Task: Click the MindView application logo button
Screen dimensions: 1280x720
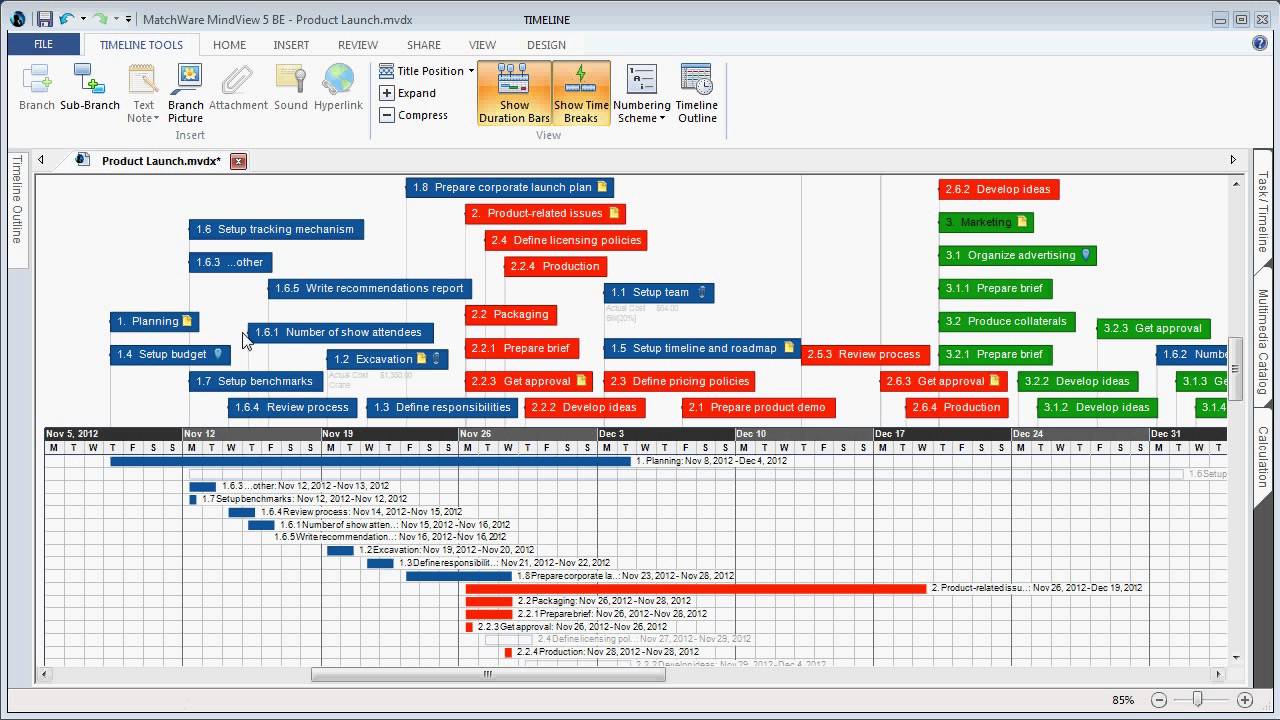Action: click(x=18, y=19)
